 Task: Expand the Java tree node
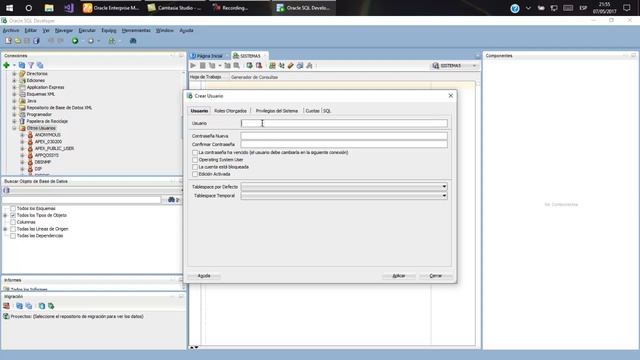[x=14, y=101]
